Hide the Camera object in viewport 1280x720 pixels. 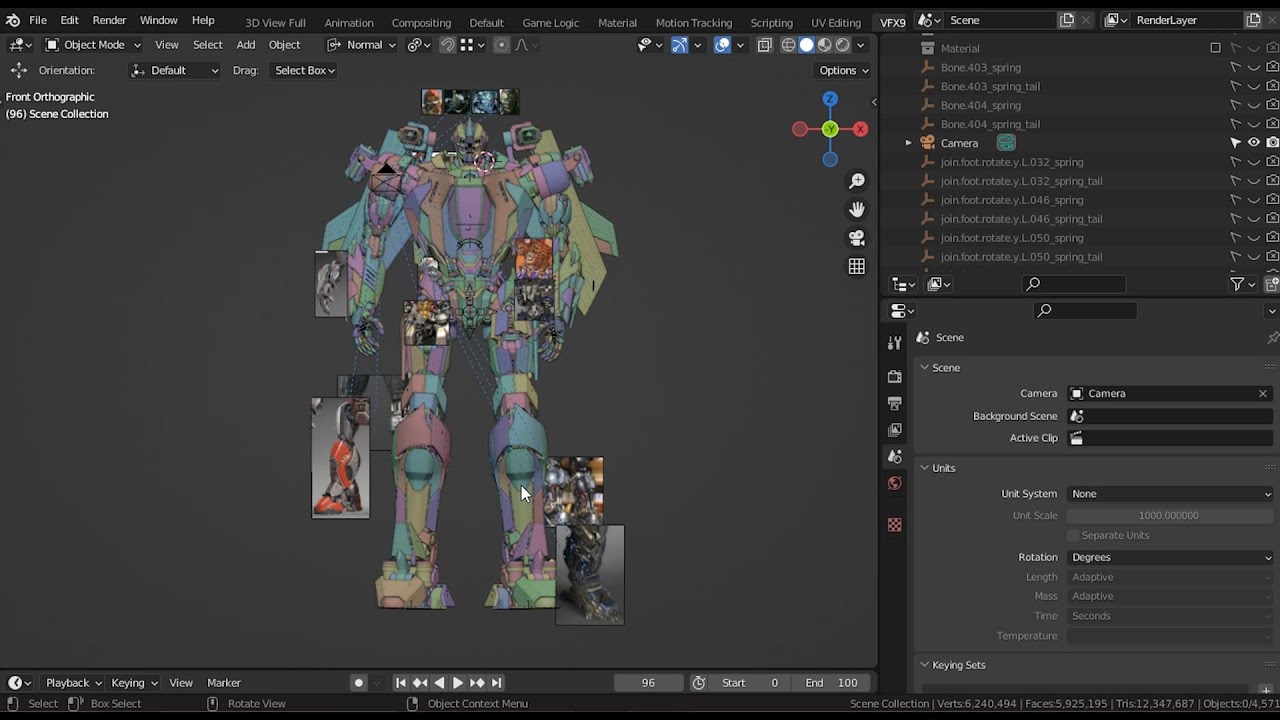tap(1253, 143)
